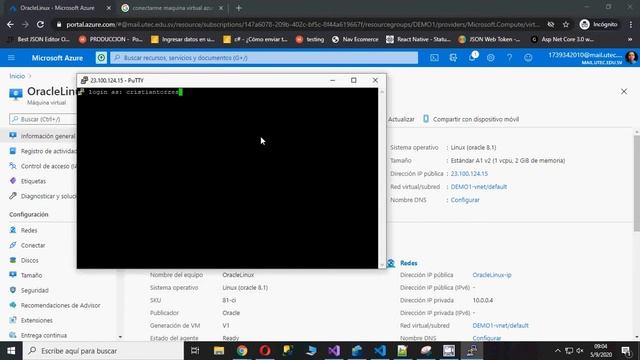Open Visual Studio from taskbar
The height and width of the screenshot is (360, 640).
pyautogui.click(x=334, y=351)
